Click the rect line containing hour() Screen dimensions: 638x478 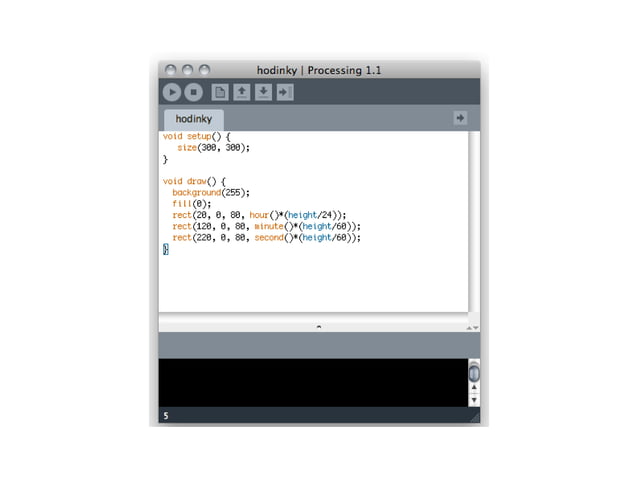pyautogui.click(x=259, y=215)
